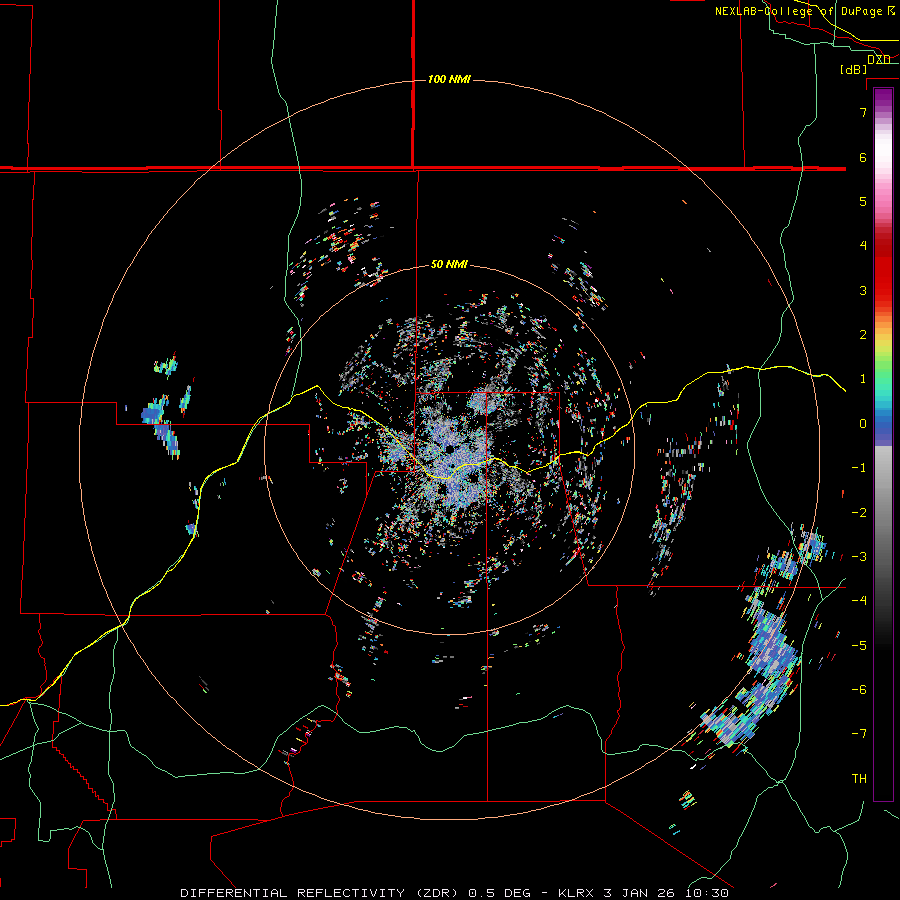This screenshot has height=900, width=900.
Task: Click the "-7" value on the color scale
Action: (x=859, y=734)
